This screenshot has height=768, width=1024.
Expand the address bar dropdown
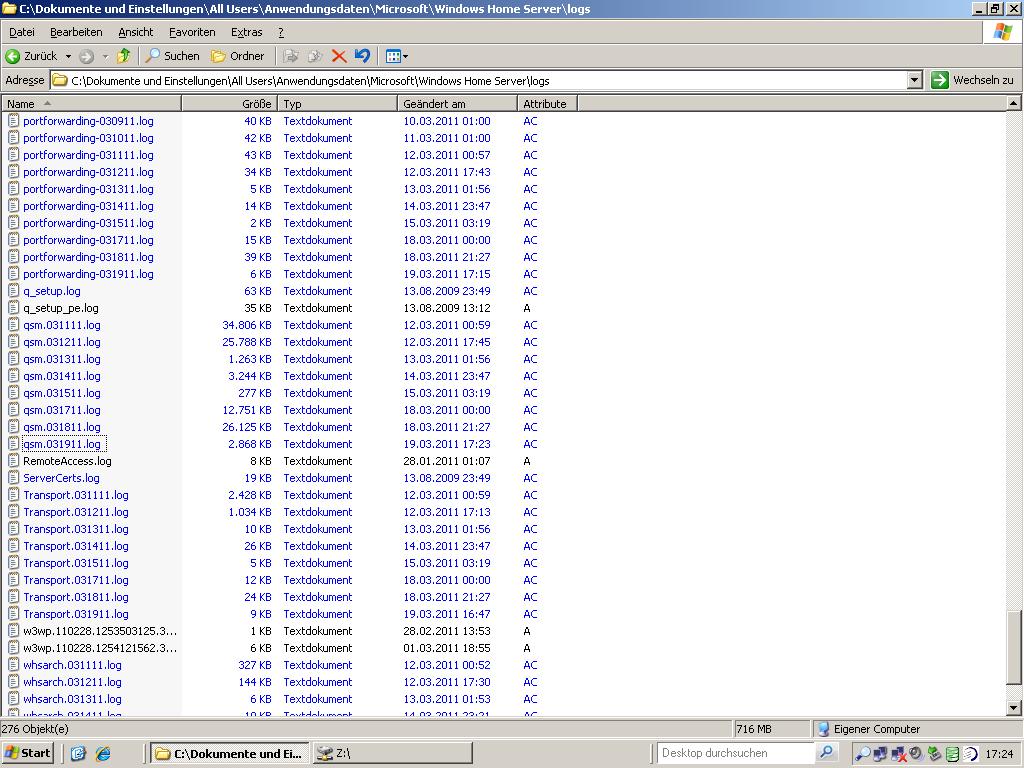point(915,80)
